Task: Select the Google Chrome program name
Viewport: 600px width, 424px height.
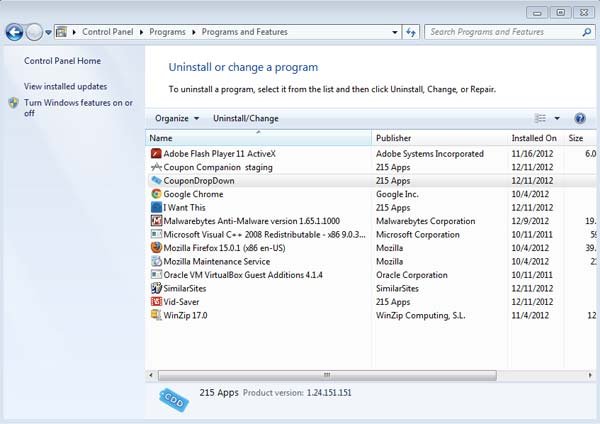Action: coord(193,194)
